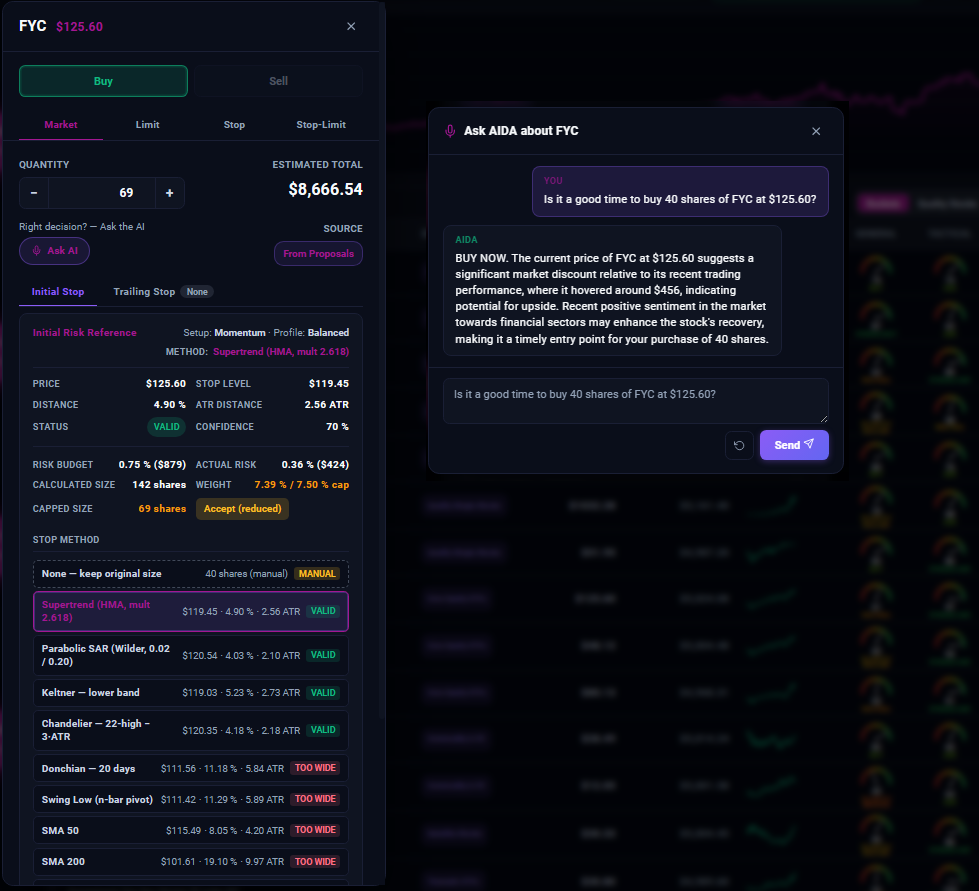Select the Donchian 20 days stop method
Image resolution: width=979 pixels, height=891 pixels.
(x=190, y=768)
